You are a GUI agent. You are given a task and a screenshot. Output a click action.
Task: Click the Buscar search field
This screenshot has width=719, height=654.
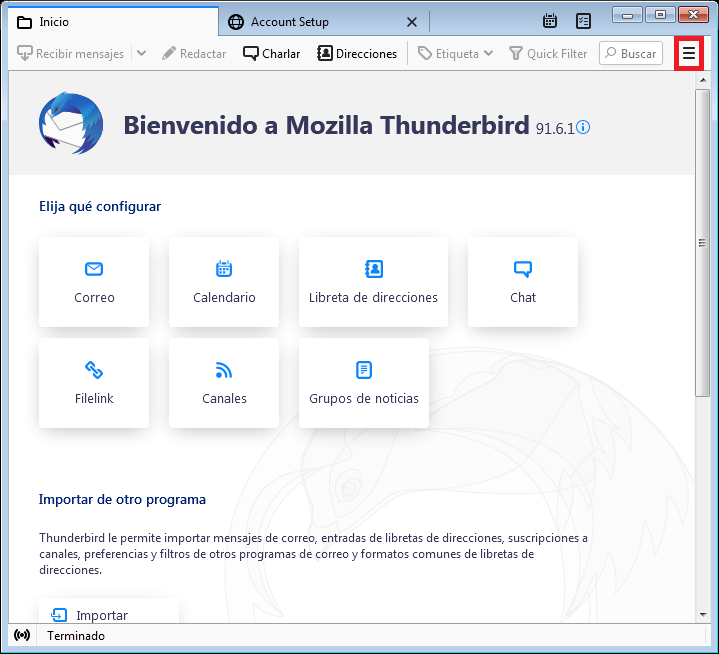point(631,53)
